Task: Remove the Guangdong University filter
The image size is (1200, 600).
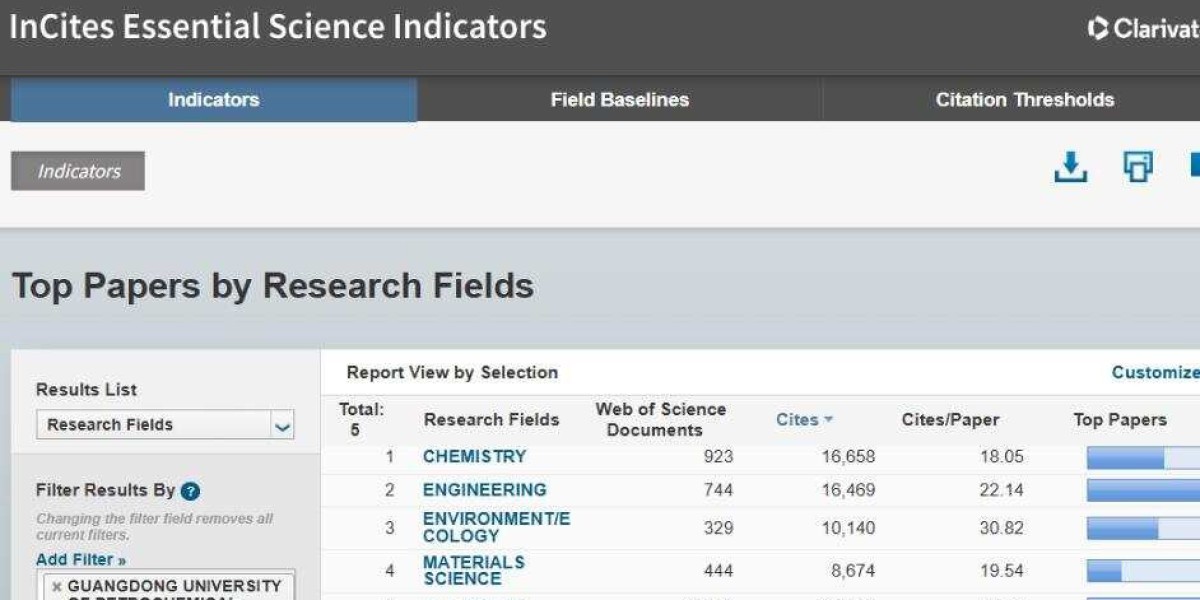Action: pyautogui.click(x=57, y=586)
